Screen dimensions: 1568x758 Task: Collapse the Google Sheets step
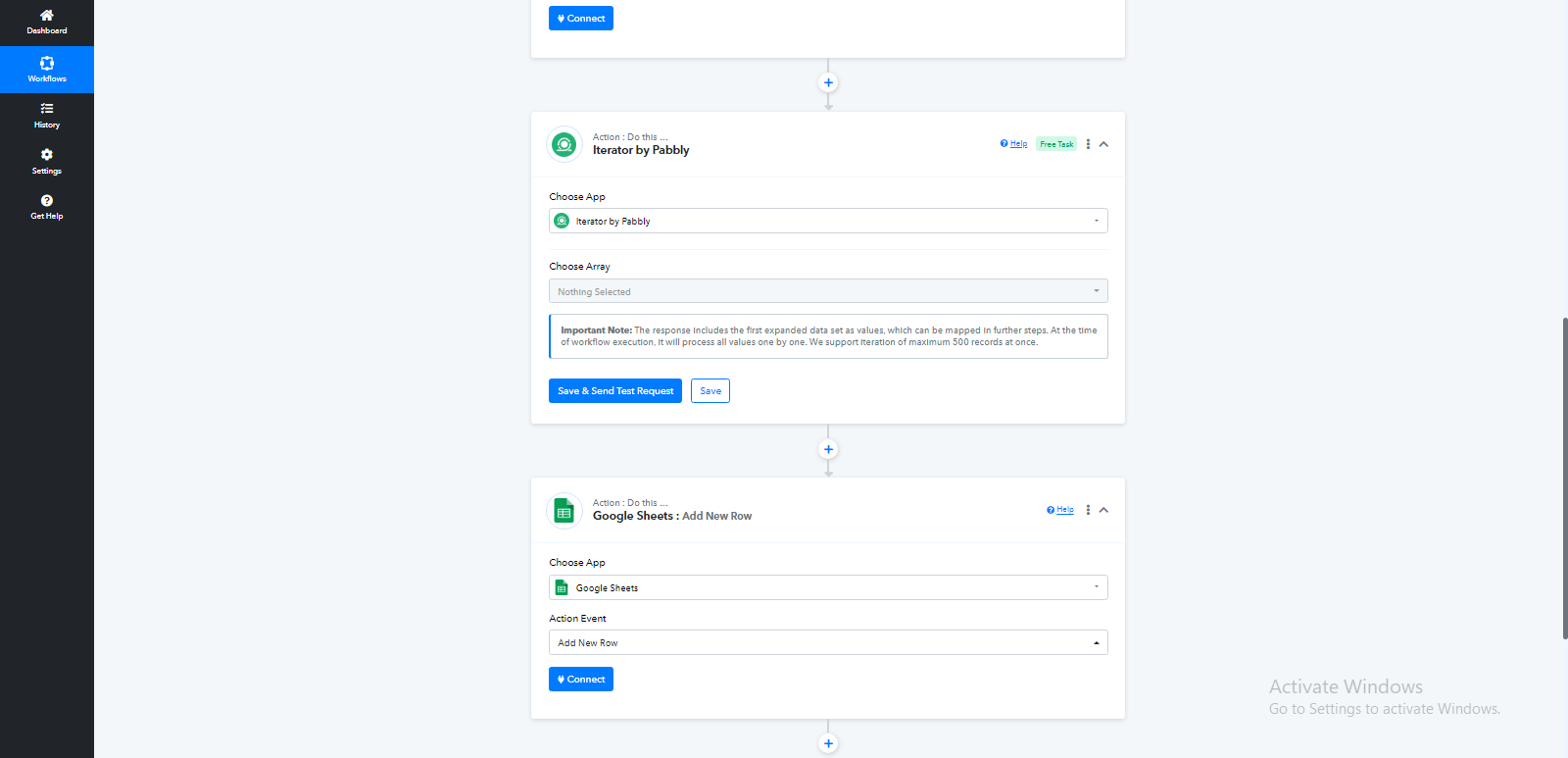pyautogui.click(x=1103, y=510)
